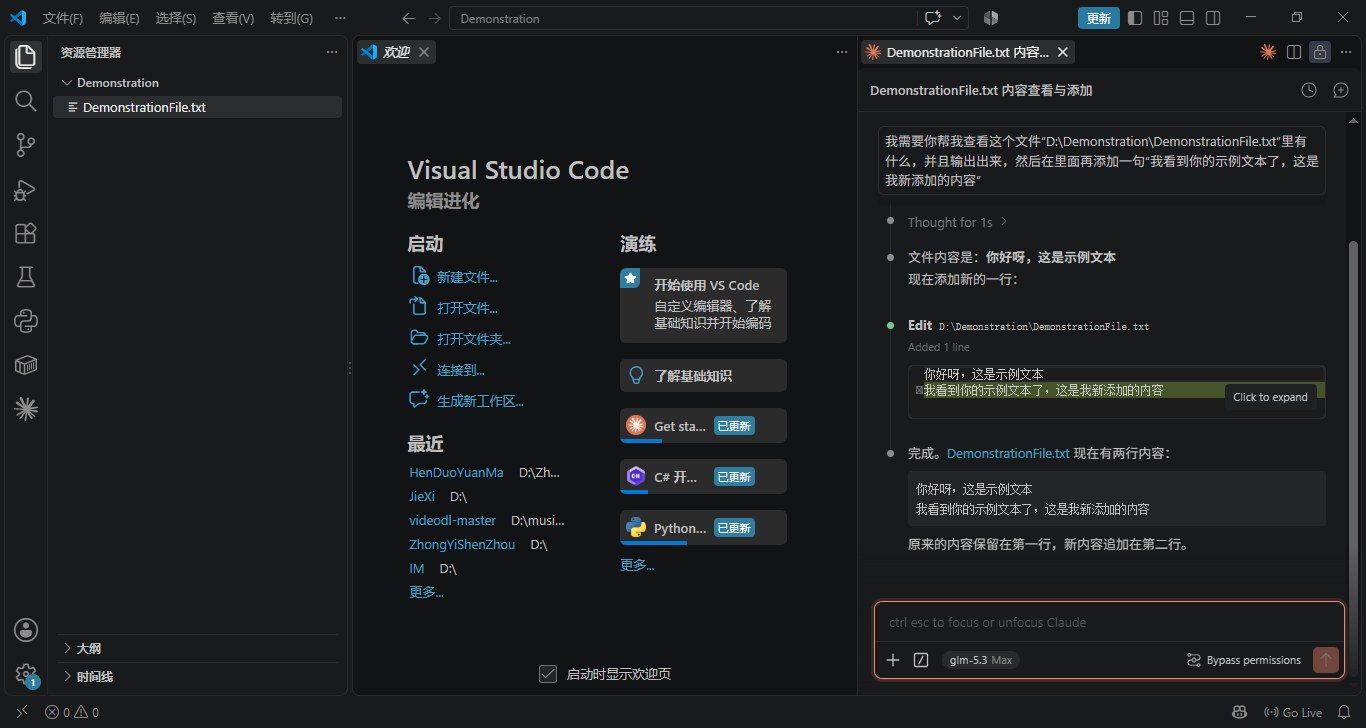Open the 转到(G) menu

[291, 18]
